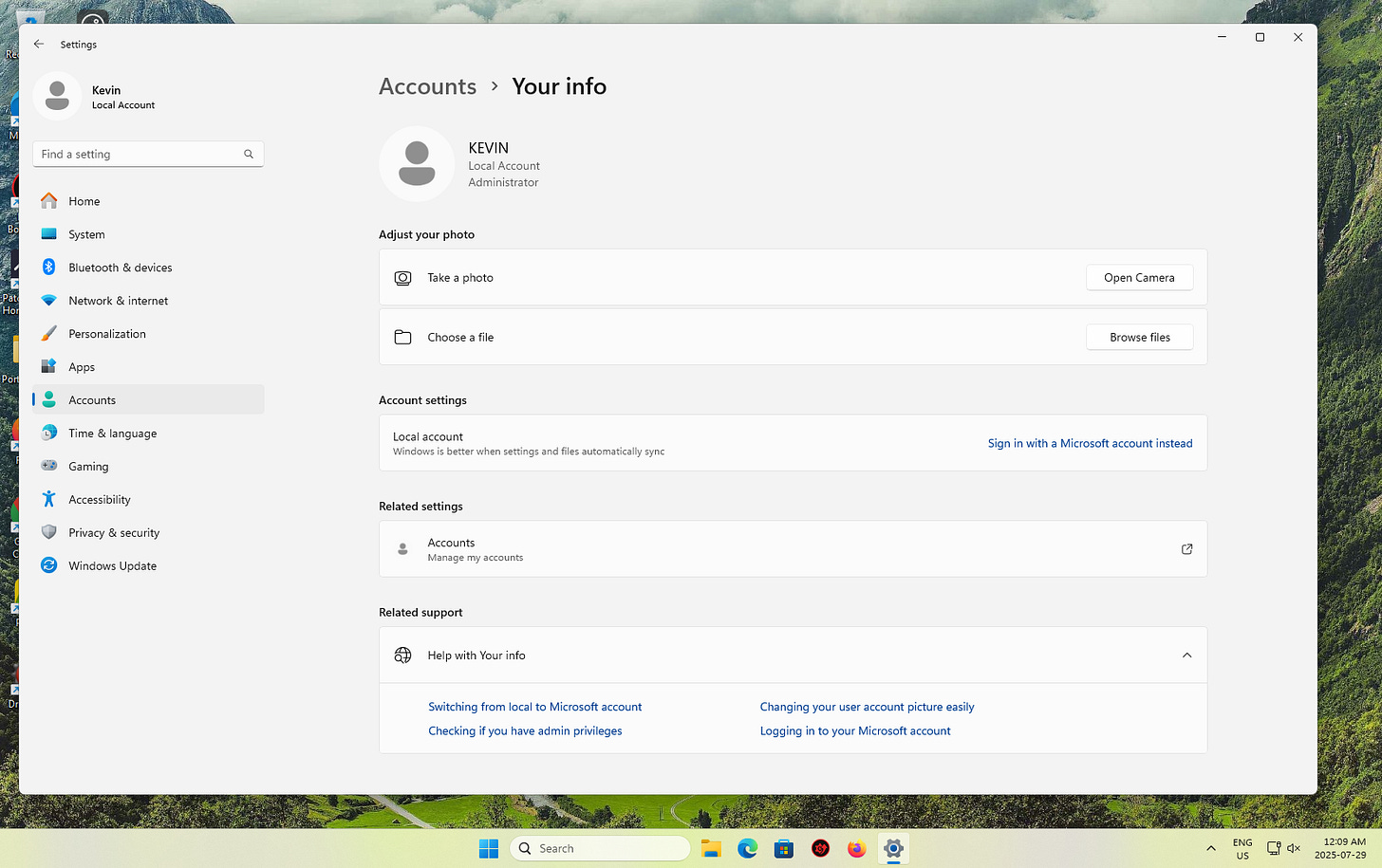Click the Settings gear in the taskbar
1382x868 pixels.
(x=893, y=848)
